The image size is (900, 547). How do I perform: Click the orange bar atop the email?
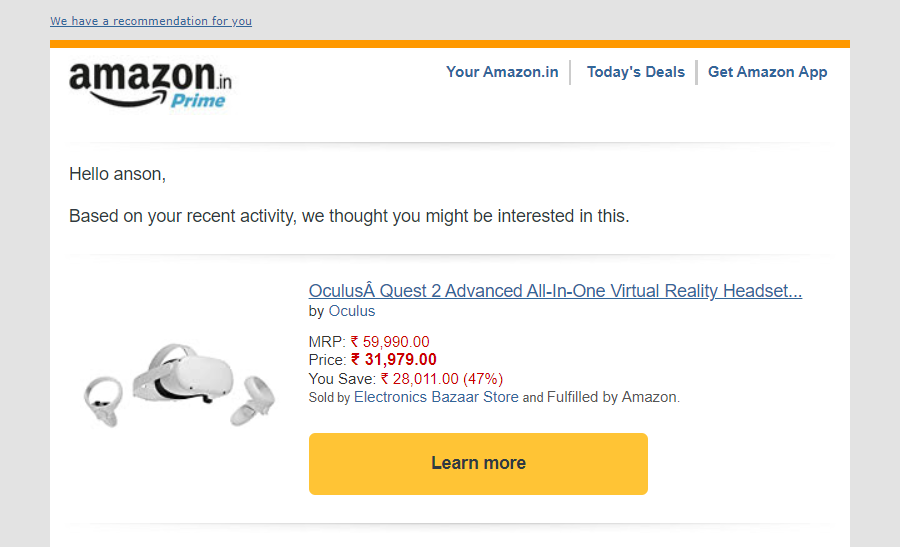(x=450, y=44)
